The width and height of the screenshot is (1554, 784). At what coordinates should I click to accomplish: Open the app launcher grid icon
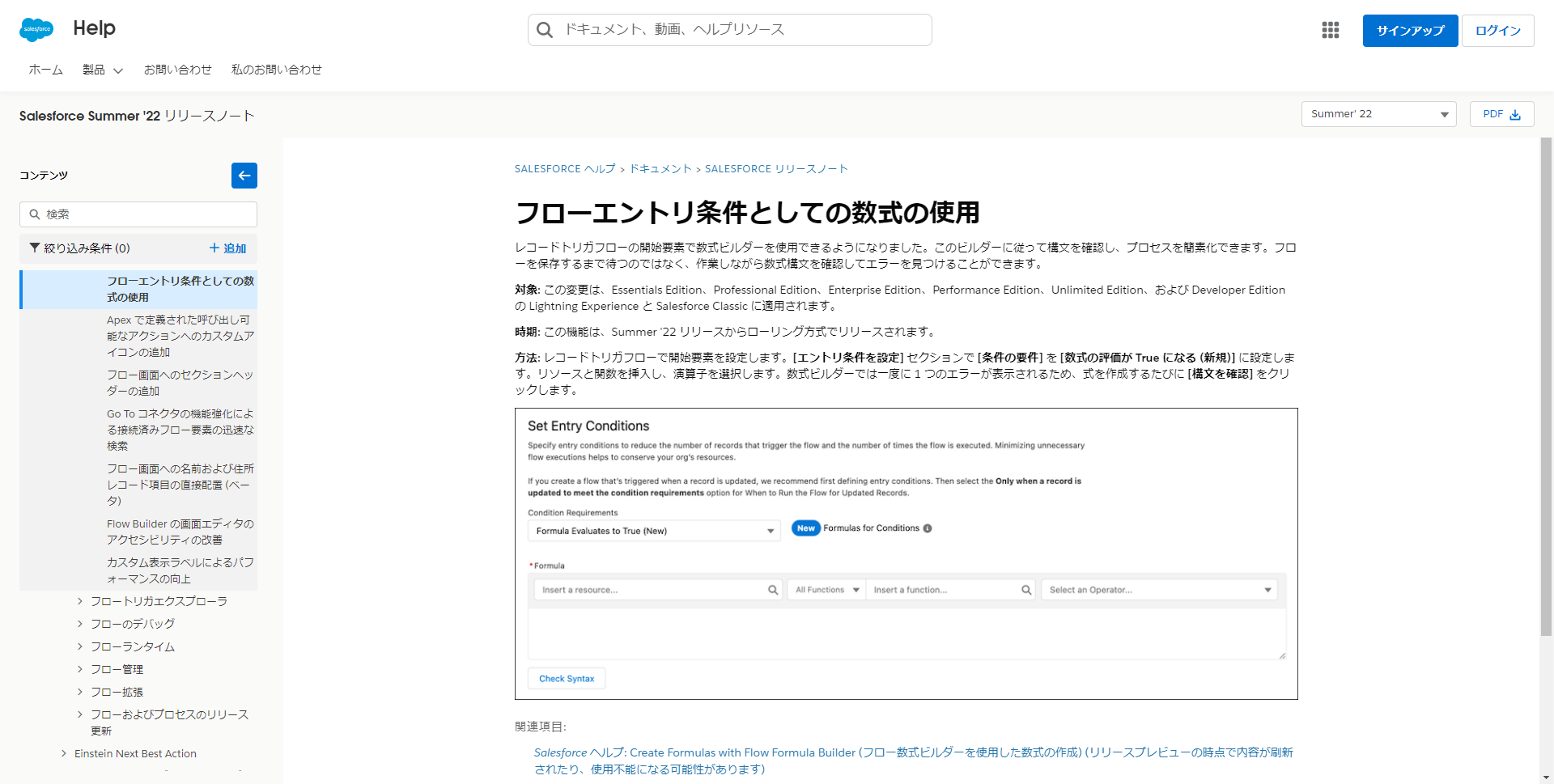[1331, 30]
